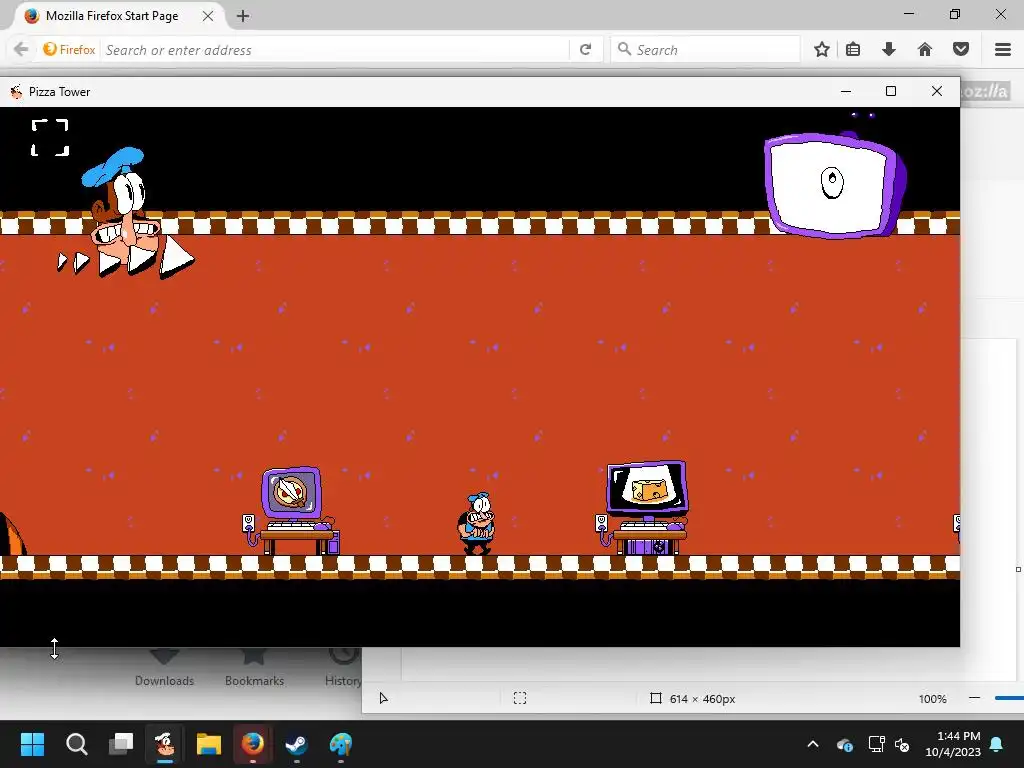
Task: Click the muted volume tray icon
Action: [902, 744]
